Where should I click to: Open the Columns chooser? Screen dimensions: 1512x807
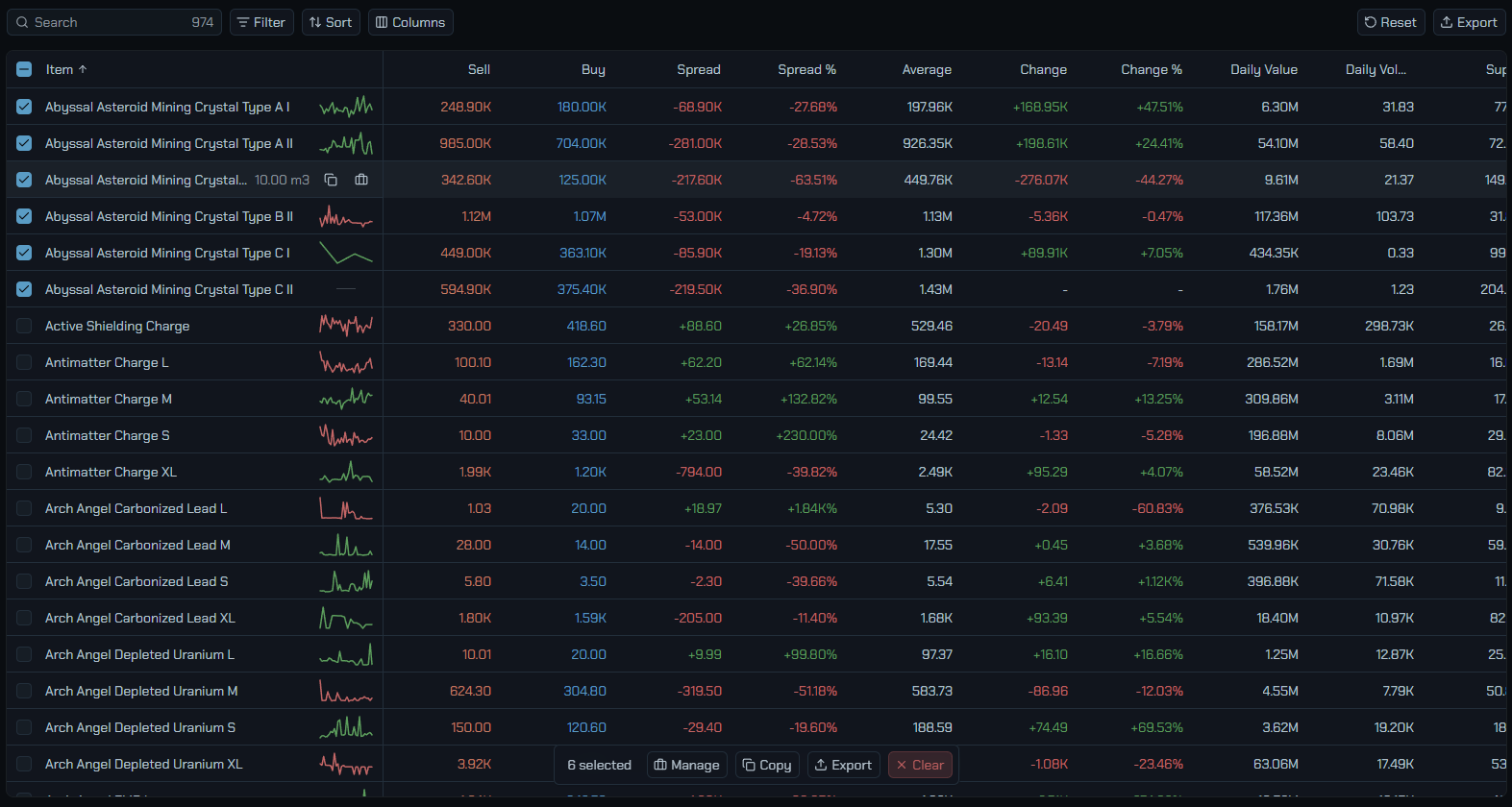410,22
